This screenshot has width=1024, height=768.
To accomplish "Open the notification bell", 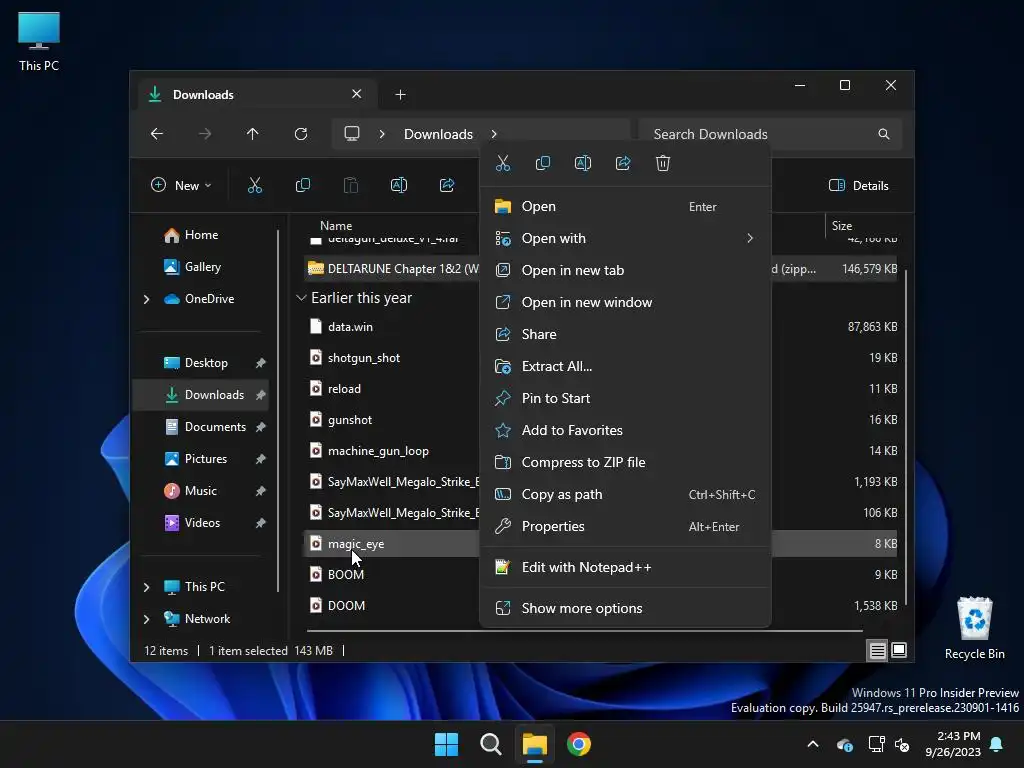I will tap(997, 744).
